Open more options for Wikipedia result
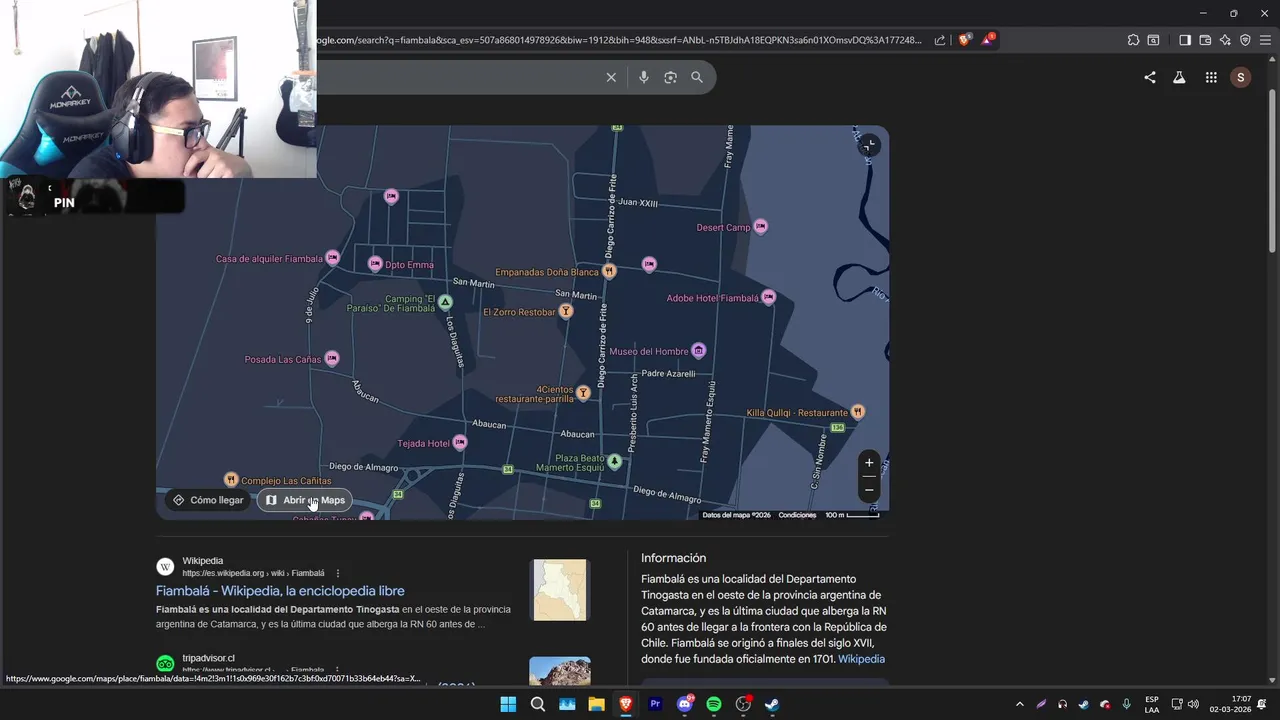 click(x=338, y=573)
